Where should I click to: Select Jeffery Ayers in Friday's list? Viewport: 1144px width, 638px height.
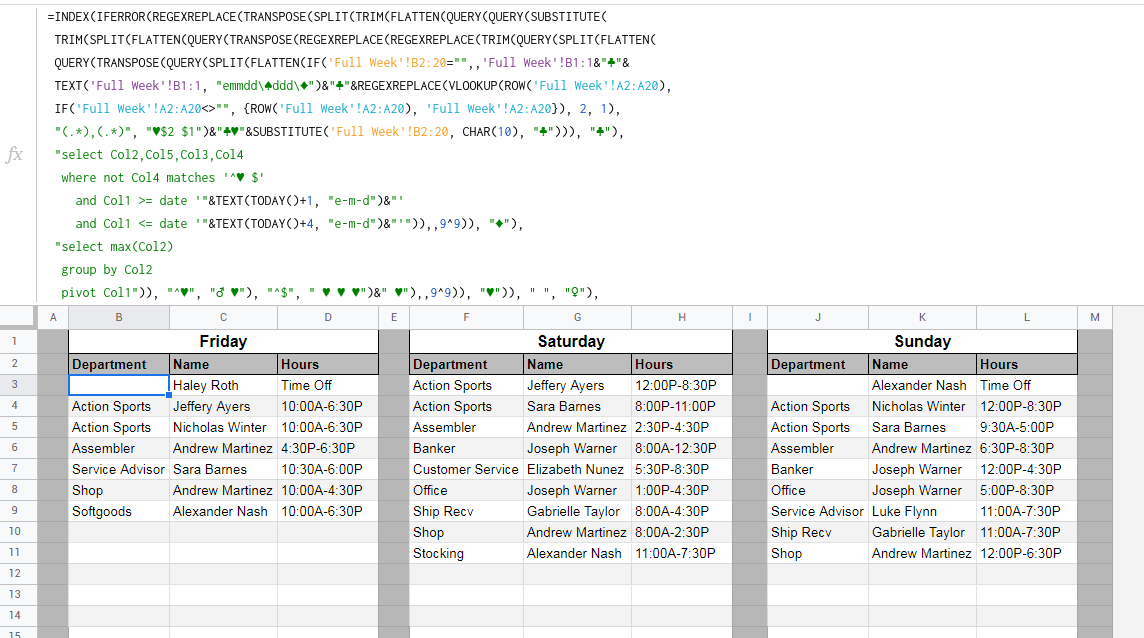(223, 407)
